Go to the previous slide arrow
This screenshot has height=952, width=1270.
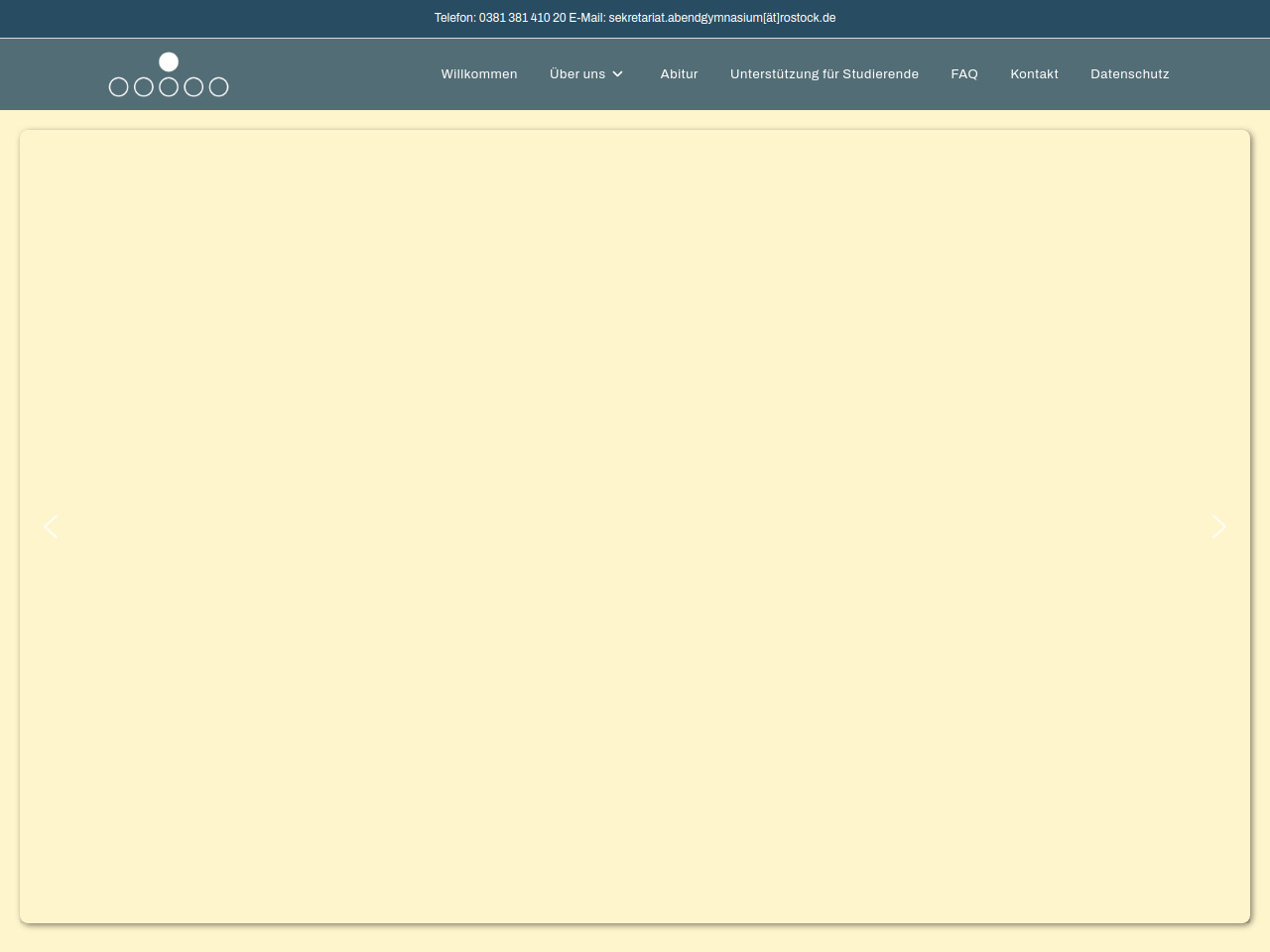click(52, 527)
